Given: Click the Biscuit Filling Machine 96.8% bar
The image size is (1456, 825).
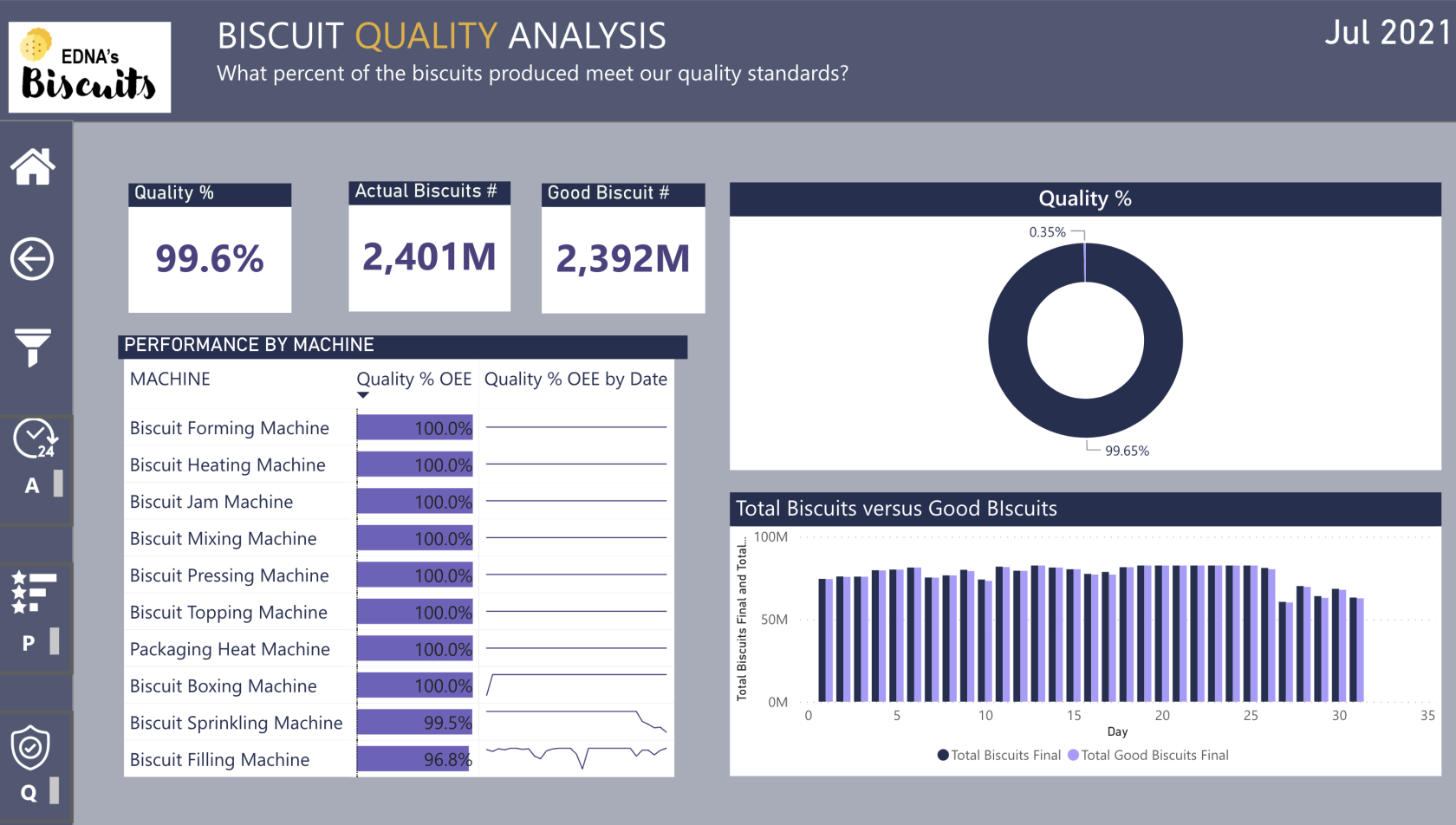Looking at the screenshot, I should coord(413,759).
